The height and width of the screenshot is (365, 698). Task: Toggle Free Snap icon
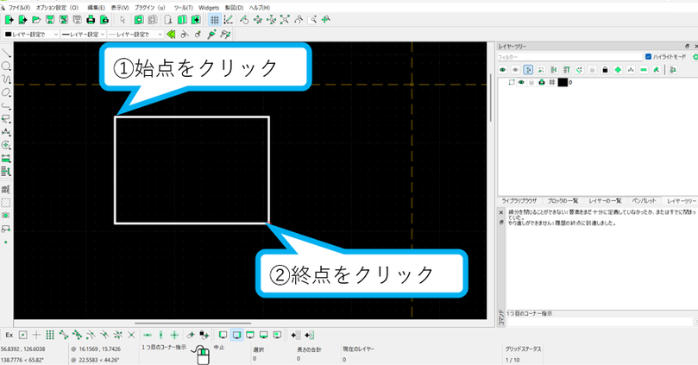(37, 335)
